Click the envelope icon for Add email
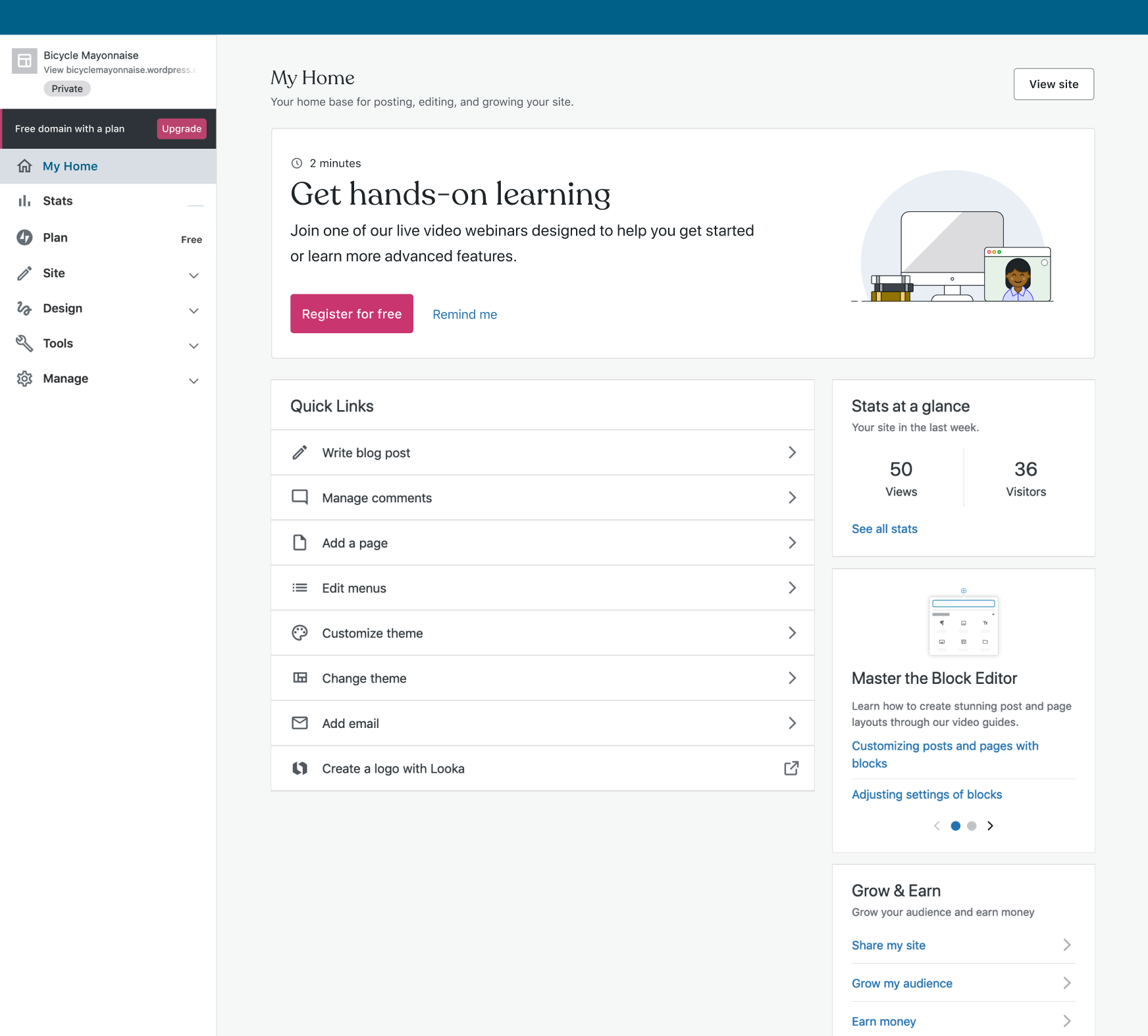The height and width of the screenshot is (1036, 1148). (300, 723)
